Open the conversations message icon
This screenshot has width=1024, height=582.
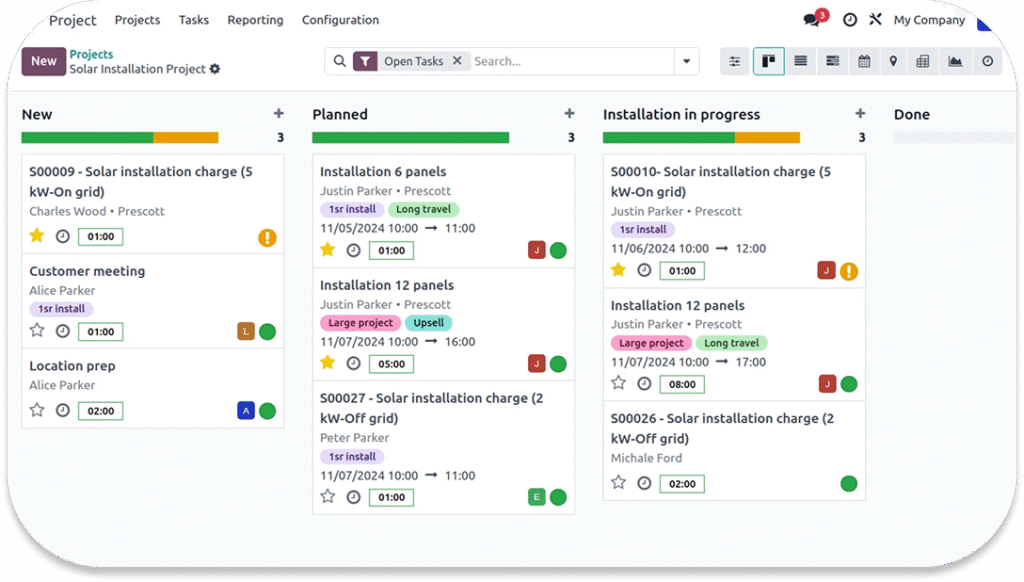point(812,20)
